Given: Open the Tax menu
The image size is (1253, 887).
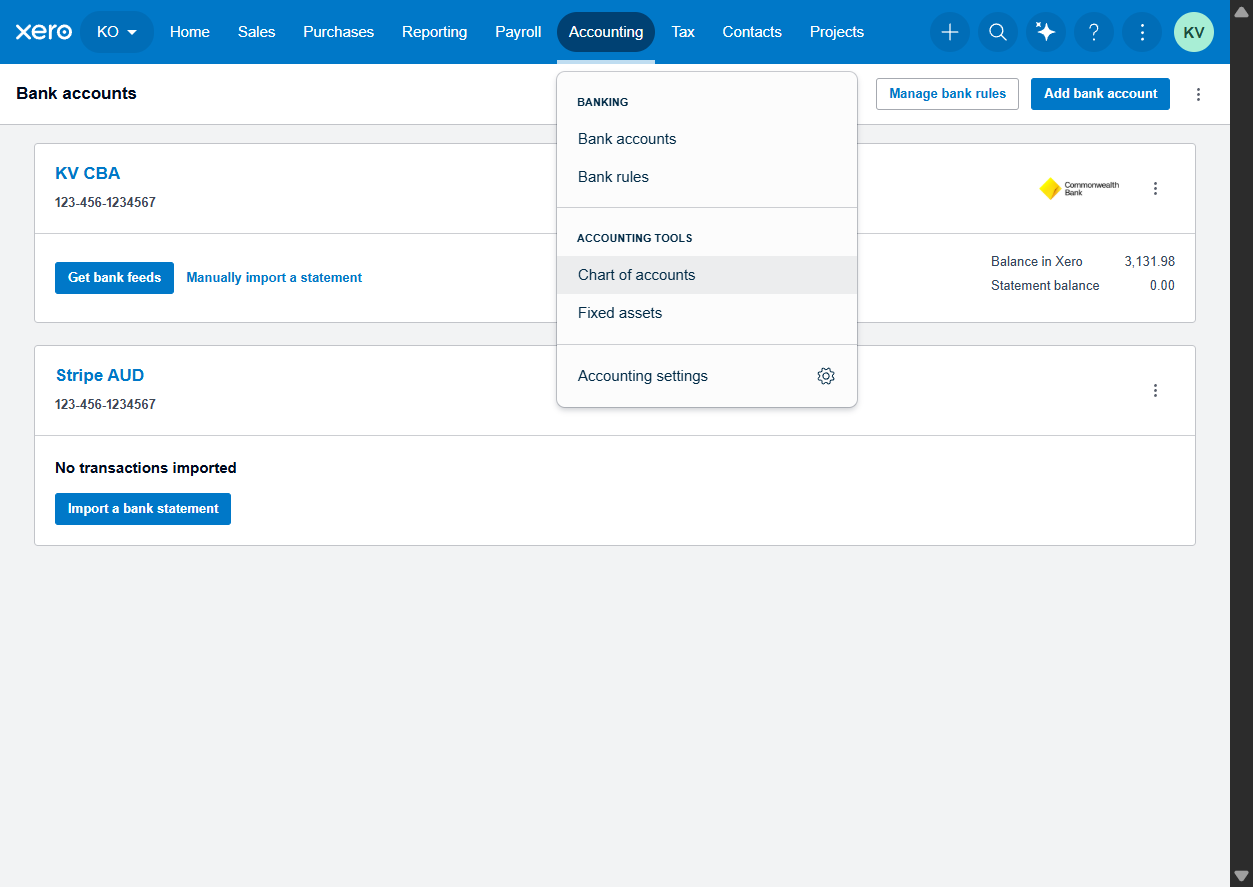Looking at the screenshot, I should [x=683, y=32].
